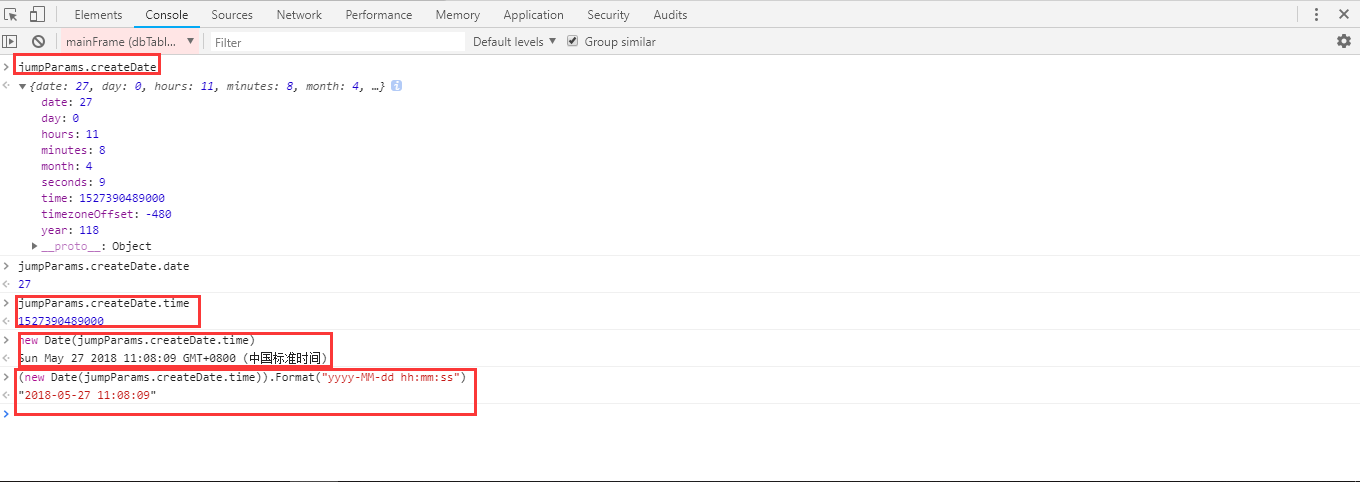The image size is (1360, 482).
Task: Open the Performance tab
Action: [x=379, y=15]
